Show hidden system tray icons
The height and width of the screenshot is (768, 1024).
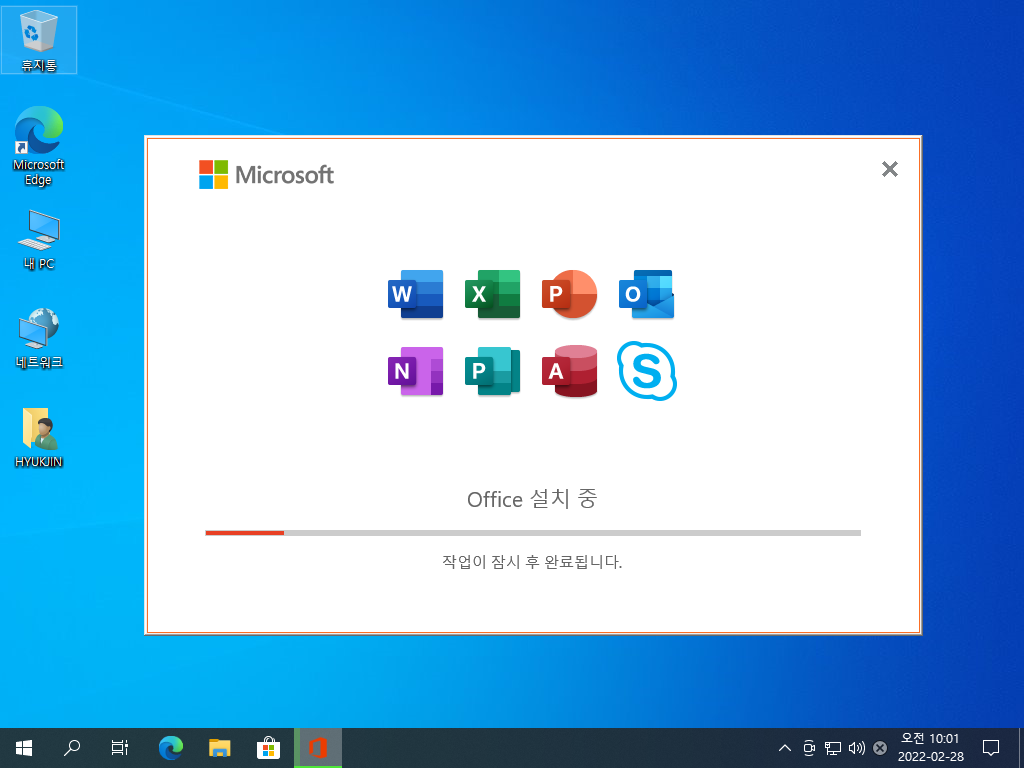(785, 748)
